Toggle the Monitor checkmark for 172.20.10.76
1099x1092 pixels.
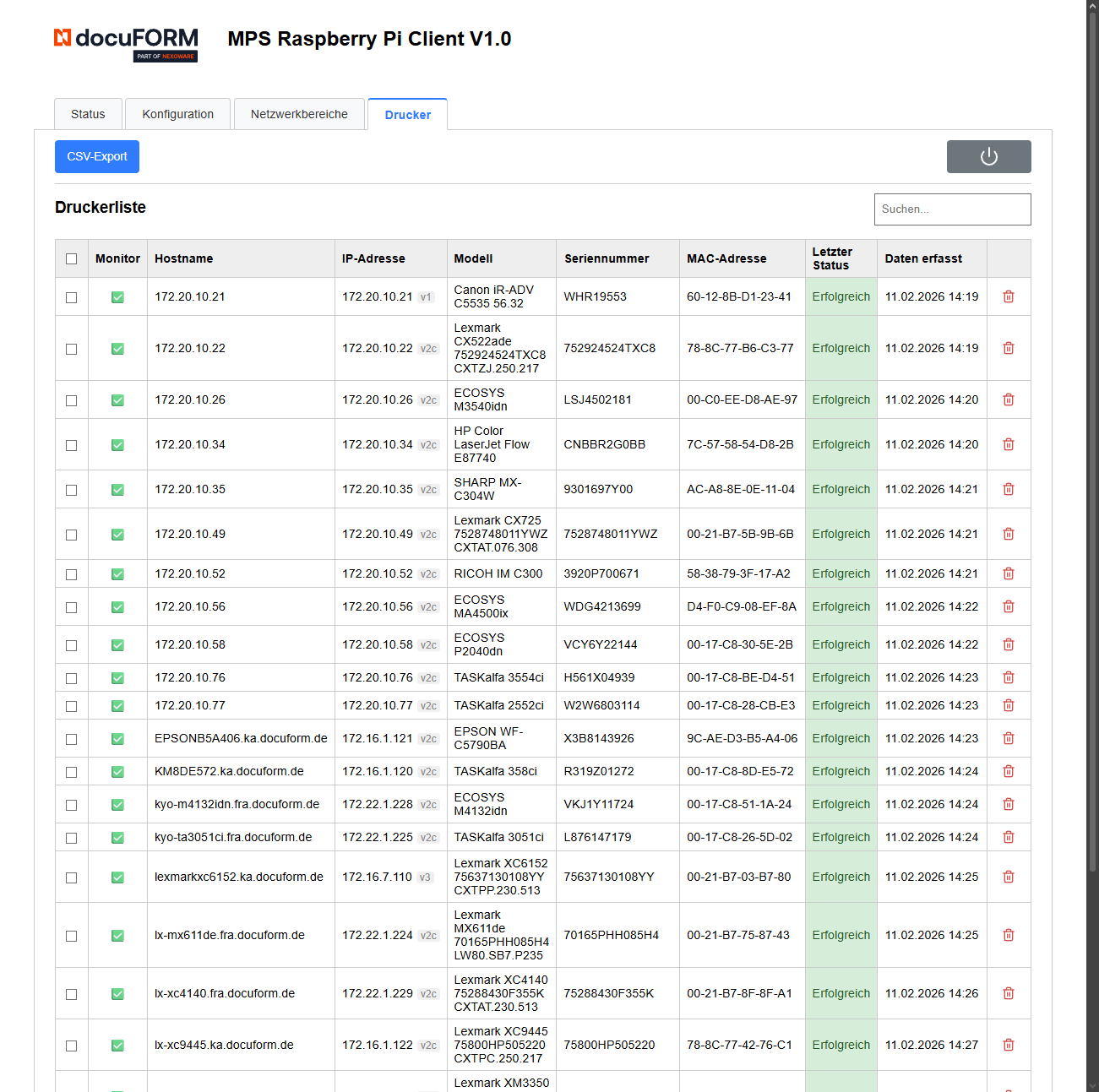pyautogui.click(x=117, y=676)
